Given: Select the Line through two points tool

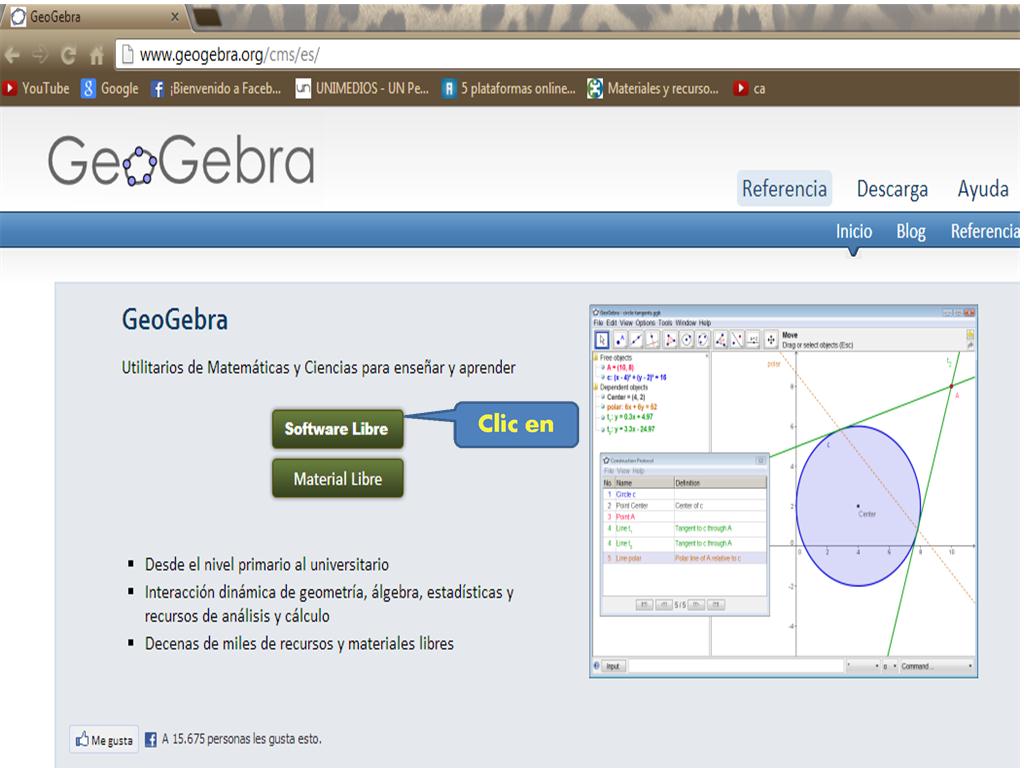Looking at the screenshot, I should coord(636,339).
